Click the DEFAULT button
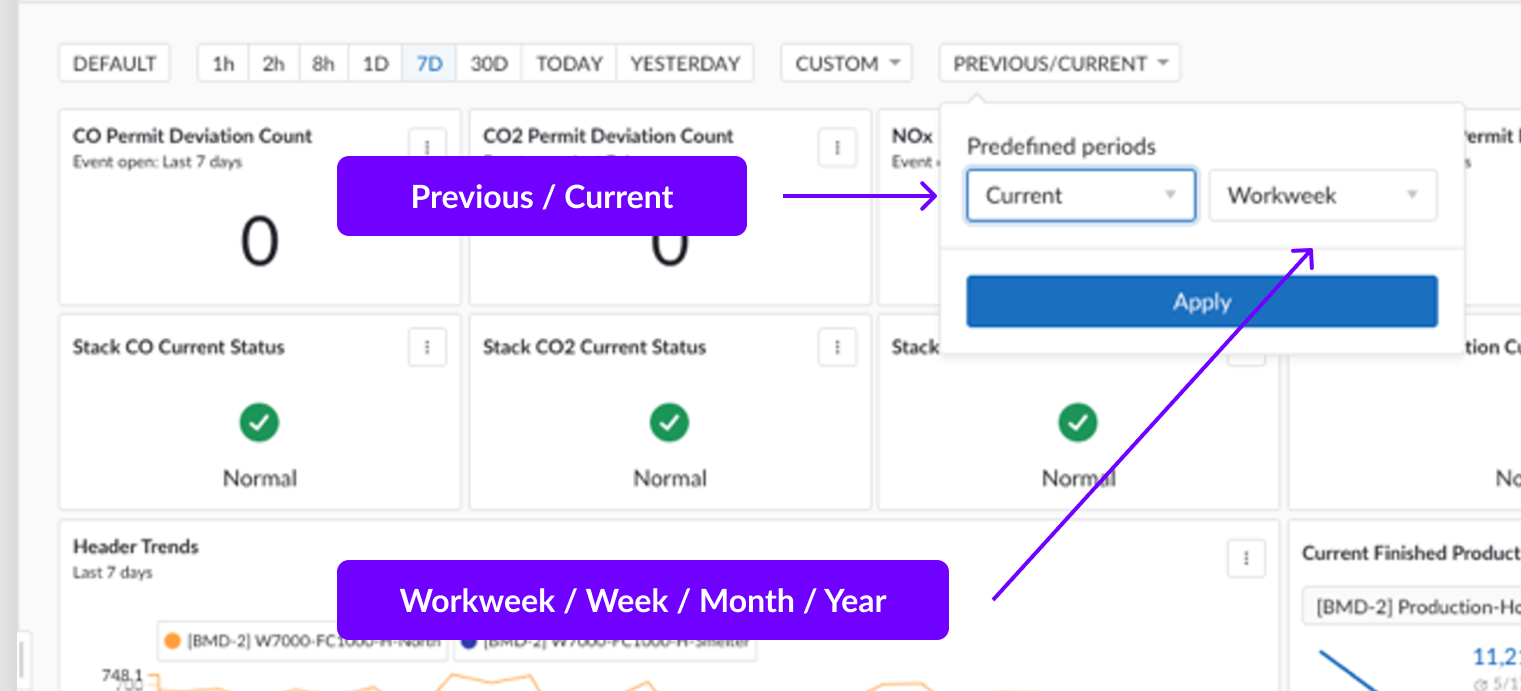Image resolution: width=1521 pixels, height=691 pixels. tap(115, 64)
